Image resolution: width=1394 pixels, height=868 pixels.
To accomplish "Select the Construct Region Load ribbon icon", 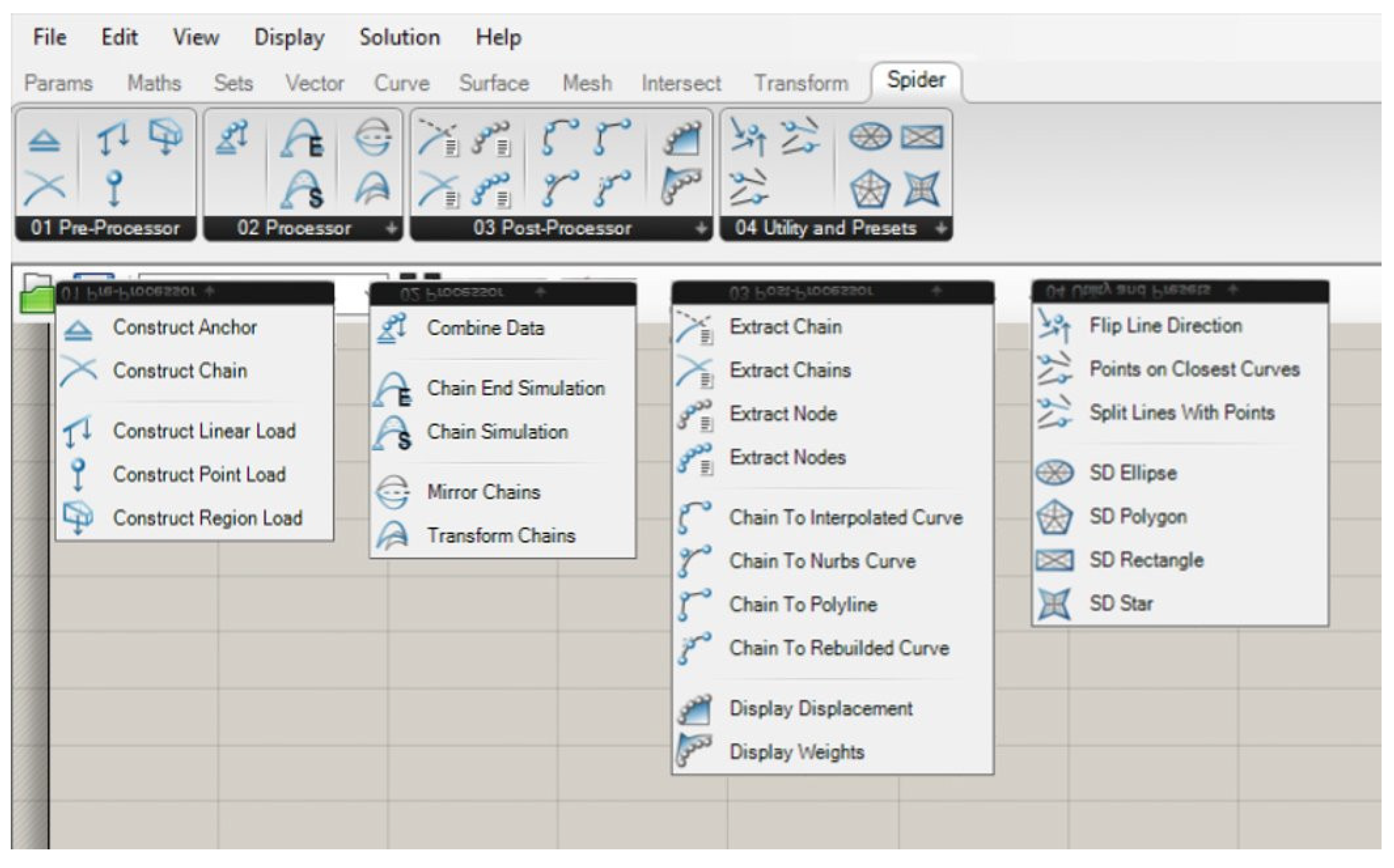I will point(165,137).
